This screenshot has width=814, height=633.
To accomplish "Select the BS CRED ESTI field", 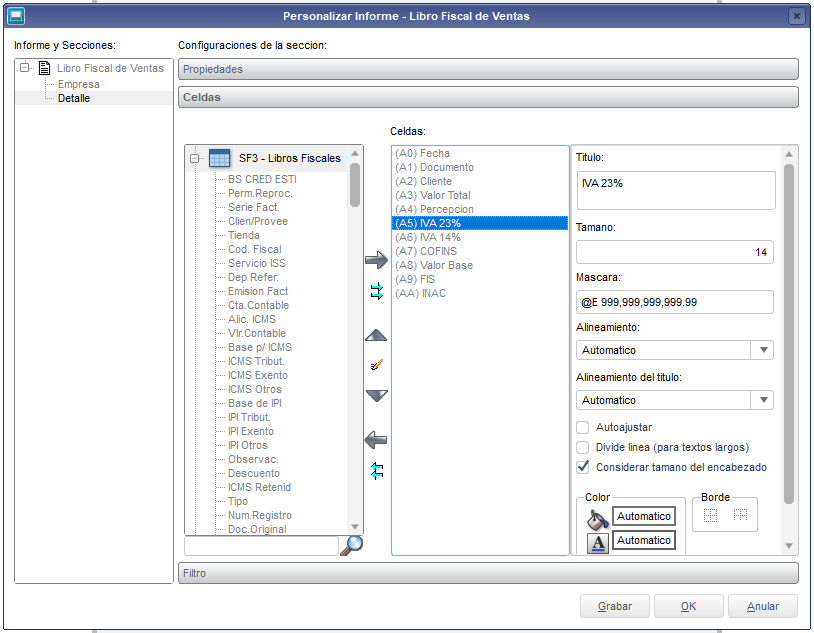I will [x=262, y=179].
